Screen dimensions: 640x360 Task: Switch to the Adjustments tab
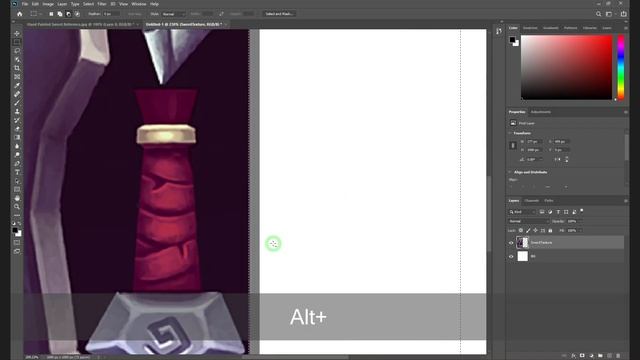540,112
